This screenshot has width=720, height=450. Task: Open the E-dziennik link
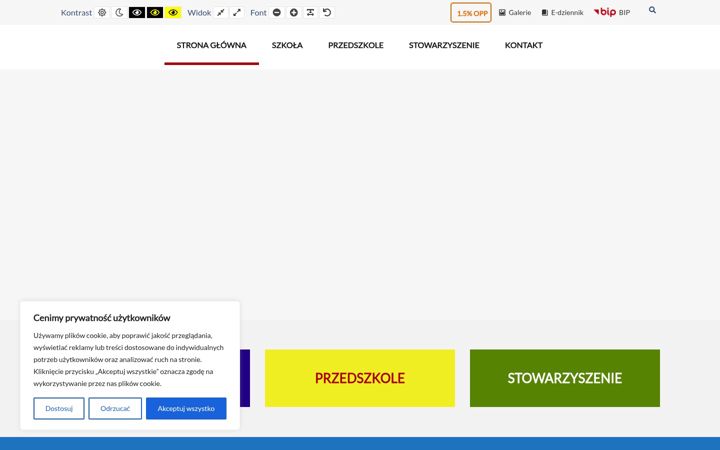coord(562,12)
